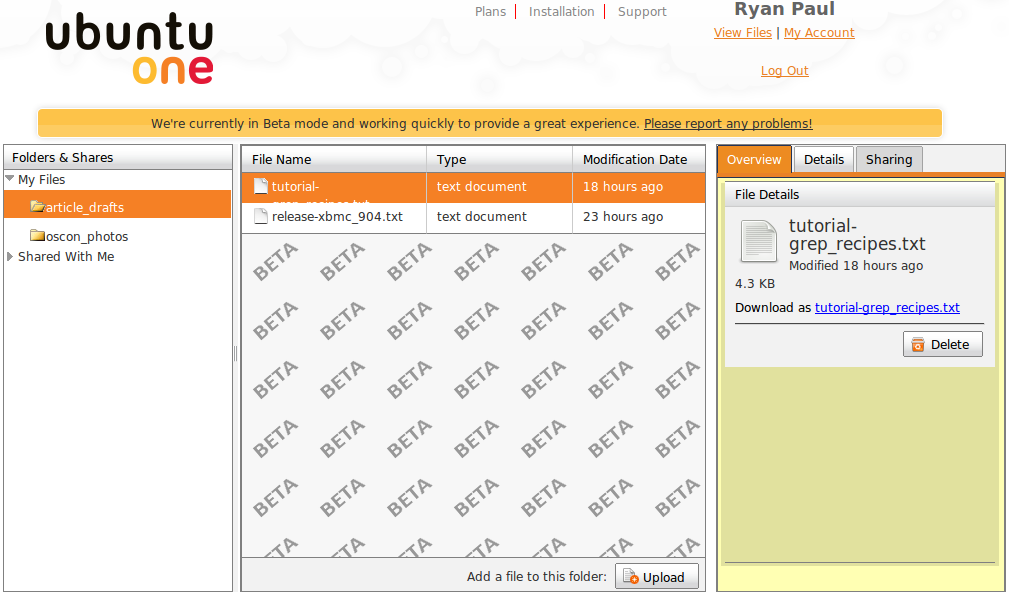Click the '4.3 KB' file size text
Viewport: 1009px width, 598px height.
coord(755,284)
